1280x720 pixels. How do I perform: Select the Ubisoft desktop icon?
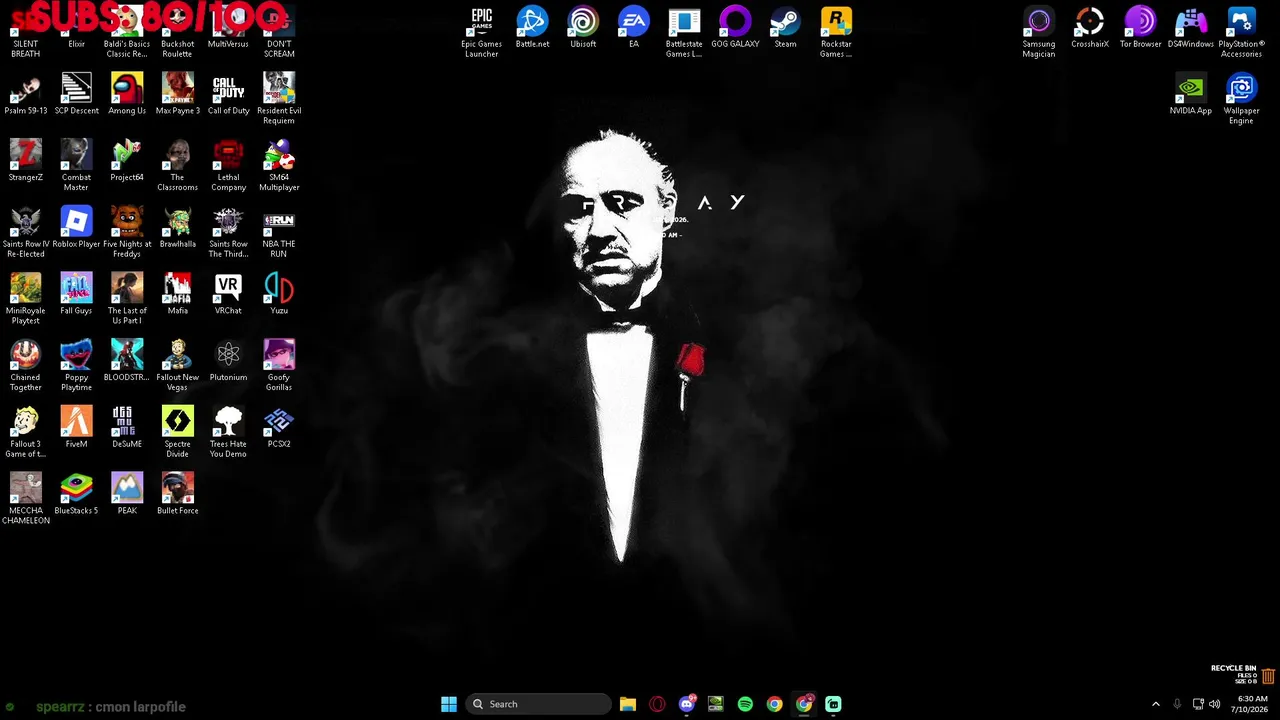click(583, 28)
